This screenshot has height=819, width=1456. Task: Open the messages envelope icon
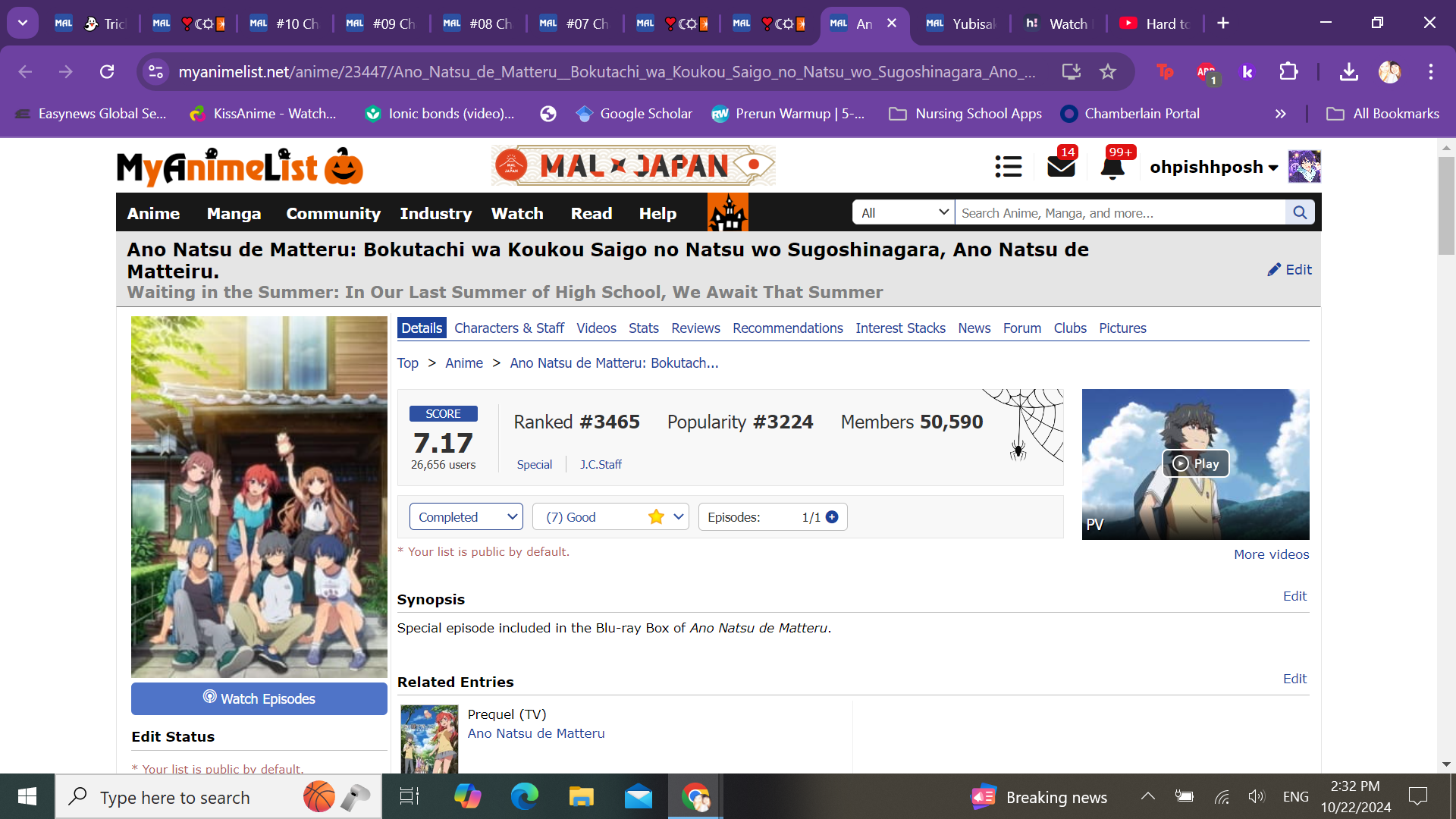click(1061, 166)
